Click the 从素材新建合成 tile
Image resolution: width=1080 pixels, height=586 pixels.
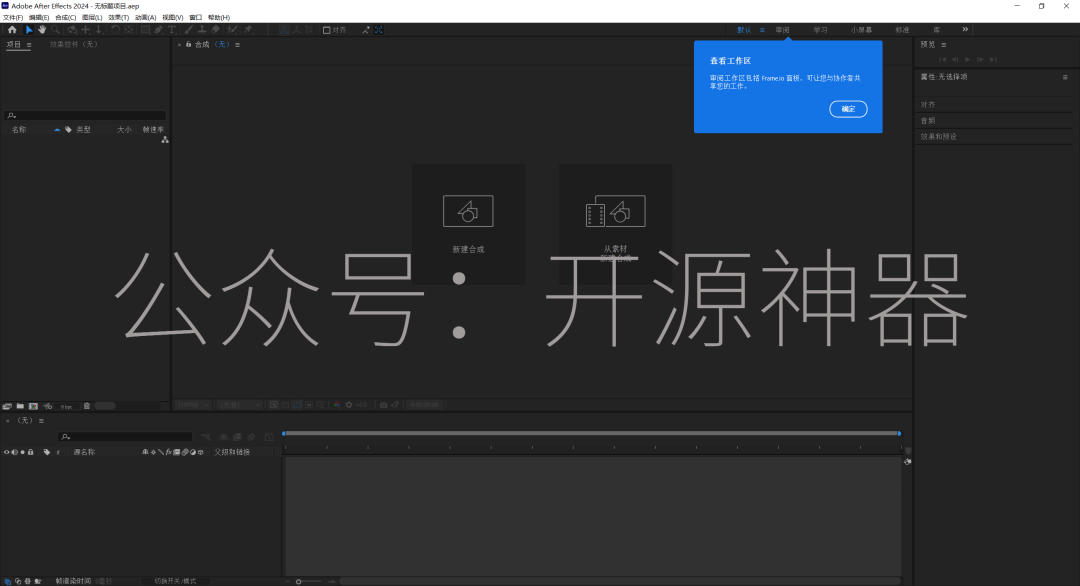click(x=616, y=224)
